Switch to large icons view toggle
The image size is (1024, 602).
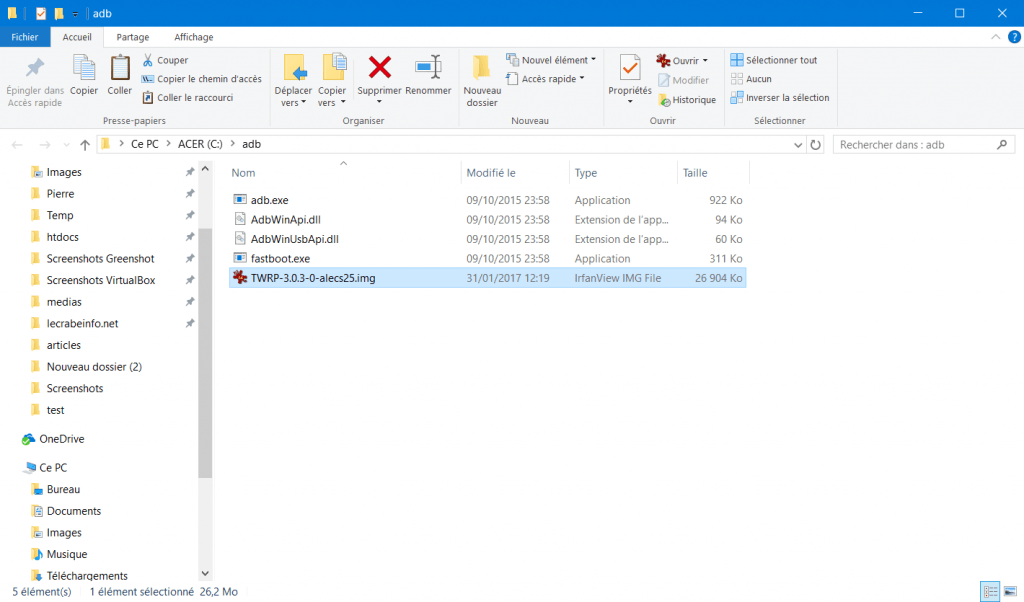(1010, 592)
